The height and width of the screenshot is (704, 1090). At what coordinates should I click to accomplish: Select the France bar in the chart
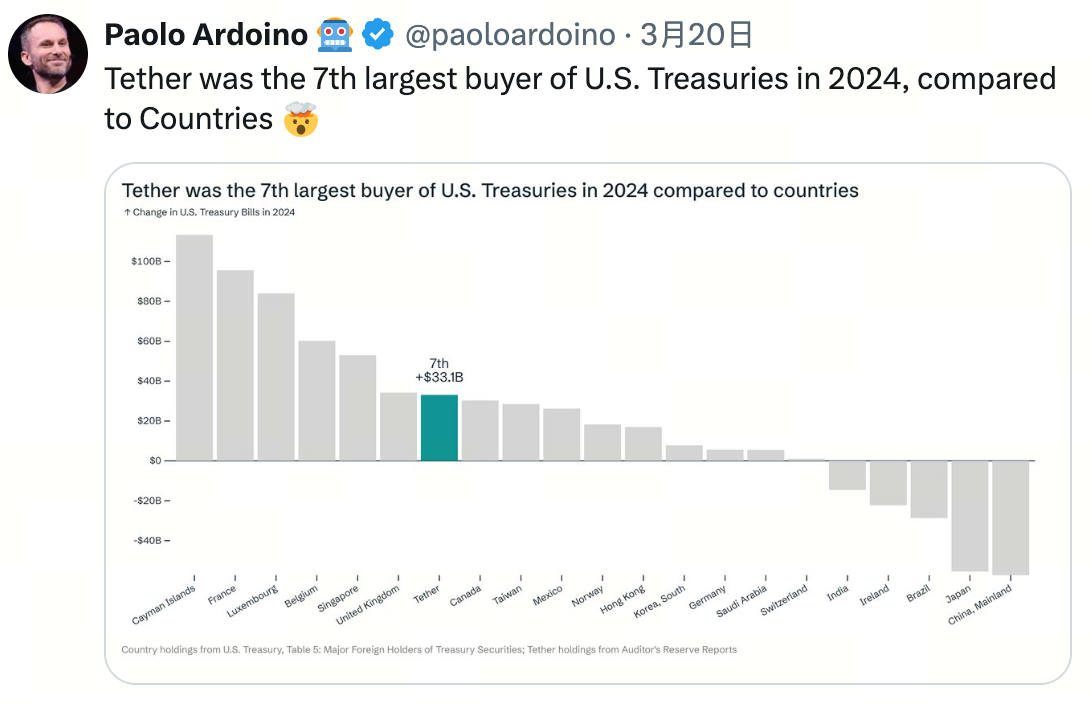tap(235, 365)
